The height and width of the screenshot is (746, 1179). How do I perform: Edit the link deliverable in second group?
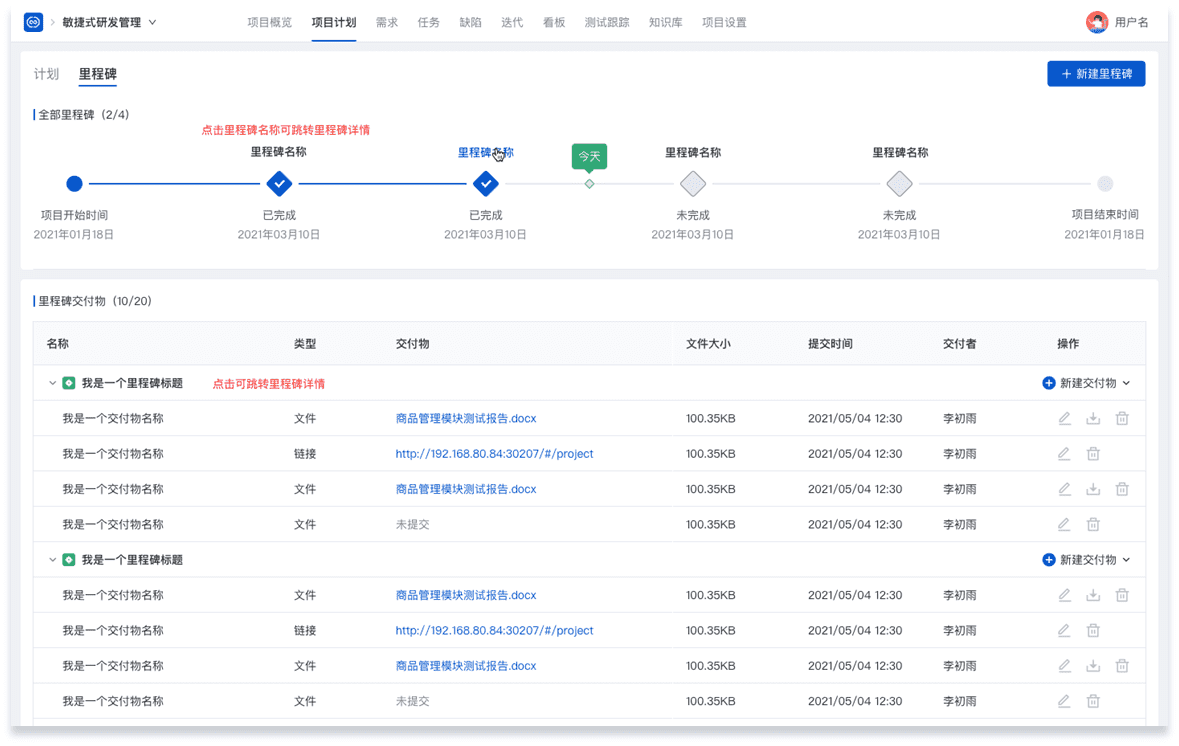pos(1064,631)
